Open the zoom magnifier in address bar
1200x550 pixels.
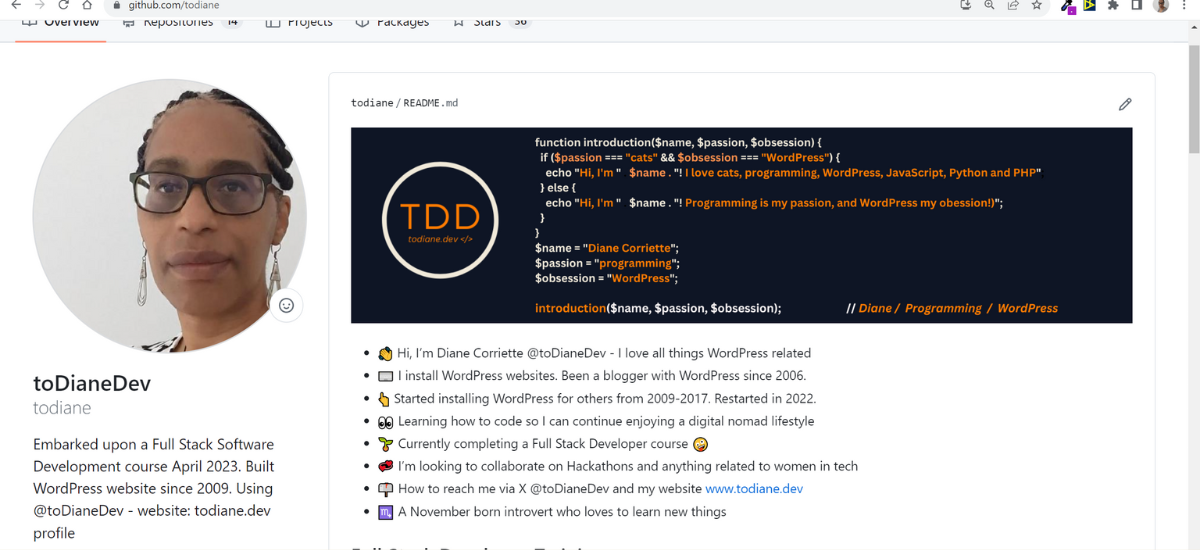(989, 5)
